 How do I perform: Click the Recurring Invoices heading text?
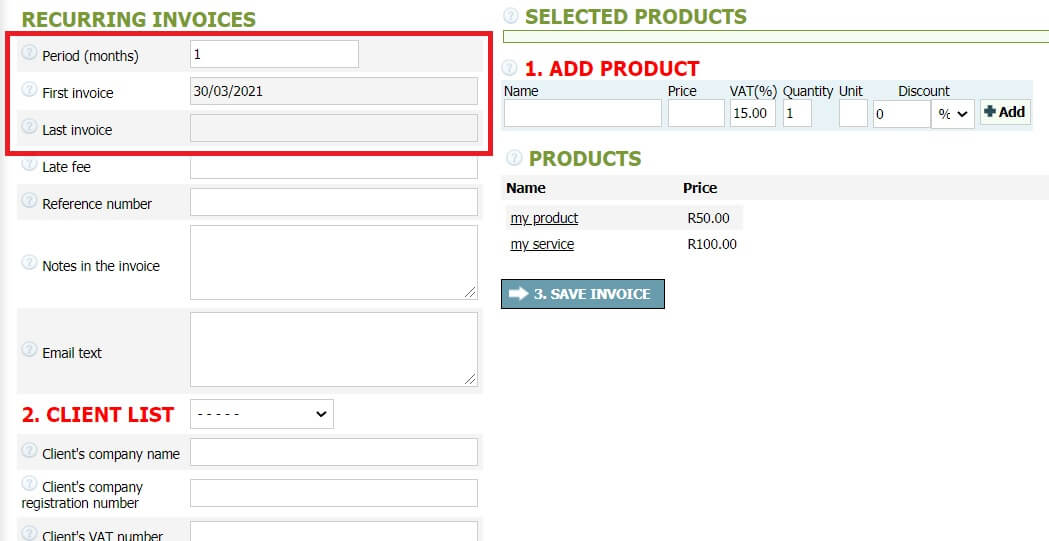(138, 19)
